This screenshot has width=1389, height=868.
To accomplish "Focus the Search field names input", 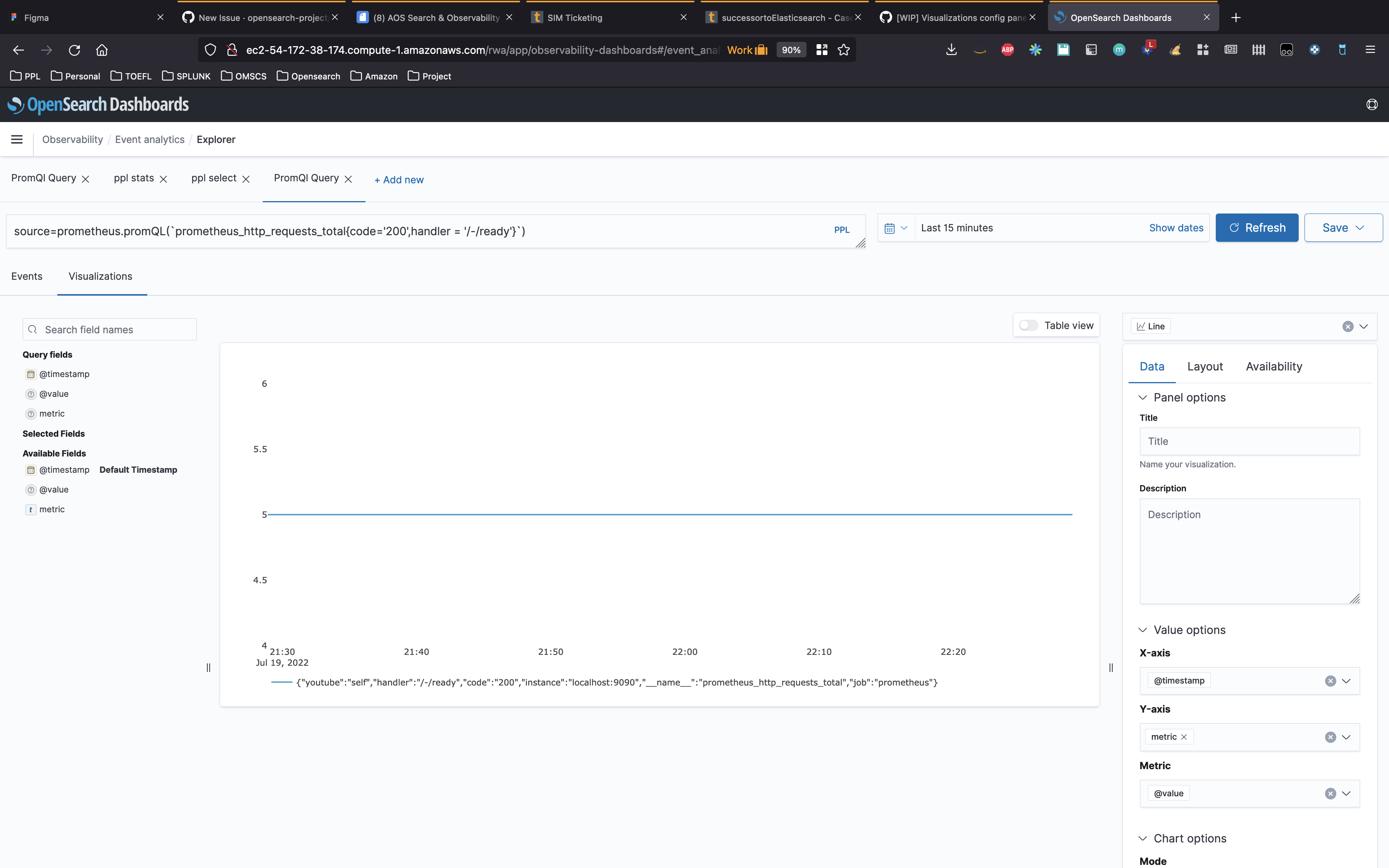I will [x=110, y=329].
